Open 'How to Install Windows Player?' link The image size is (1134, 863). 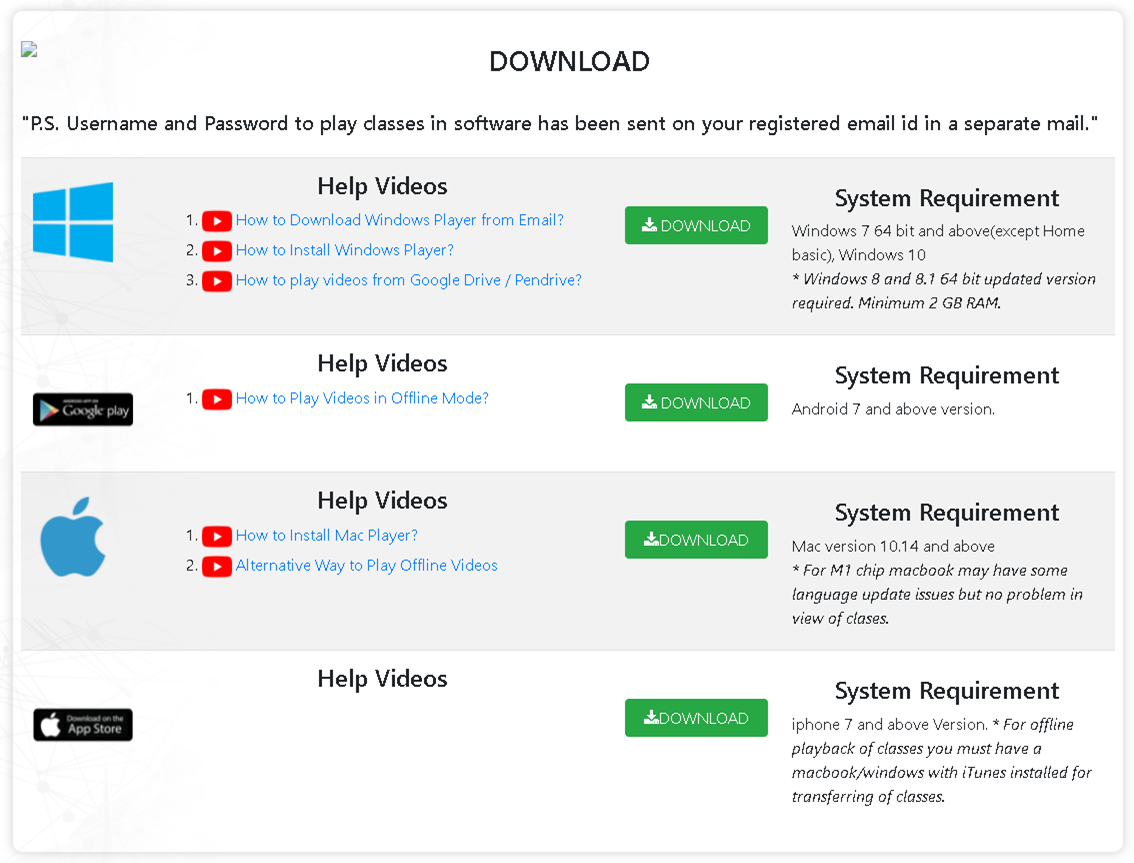(x=345, y=250)
